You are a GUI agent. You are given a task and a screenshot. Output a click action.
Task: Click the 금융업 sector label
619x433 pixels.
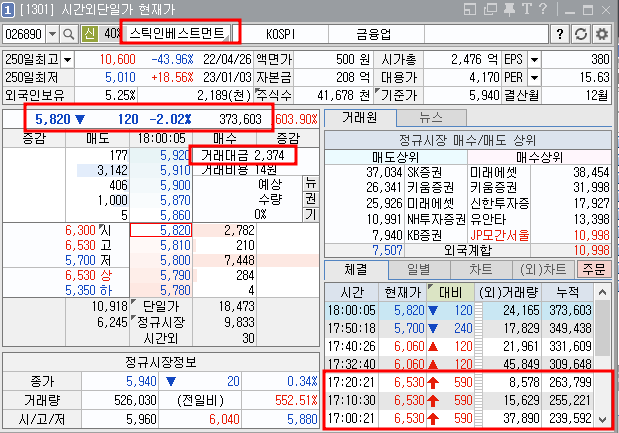pyautogui.click(x=374, y=34)
